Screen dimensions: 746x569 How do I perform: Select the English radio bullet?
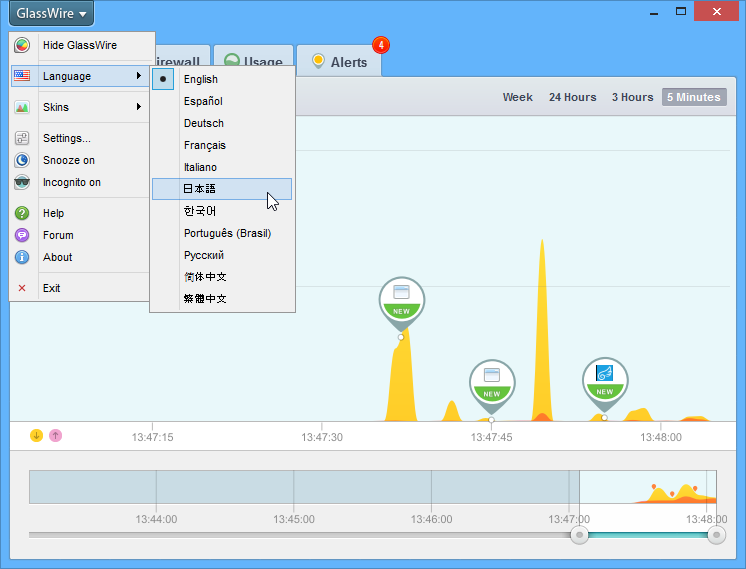(163, 79)
